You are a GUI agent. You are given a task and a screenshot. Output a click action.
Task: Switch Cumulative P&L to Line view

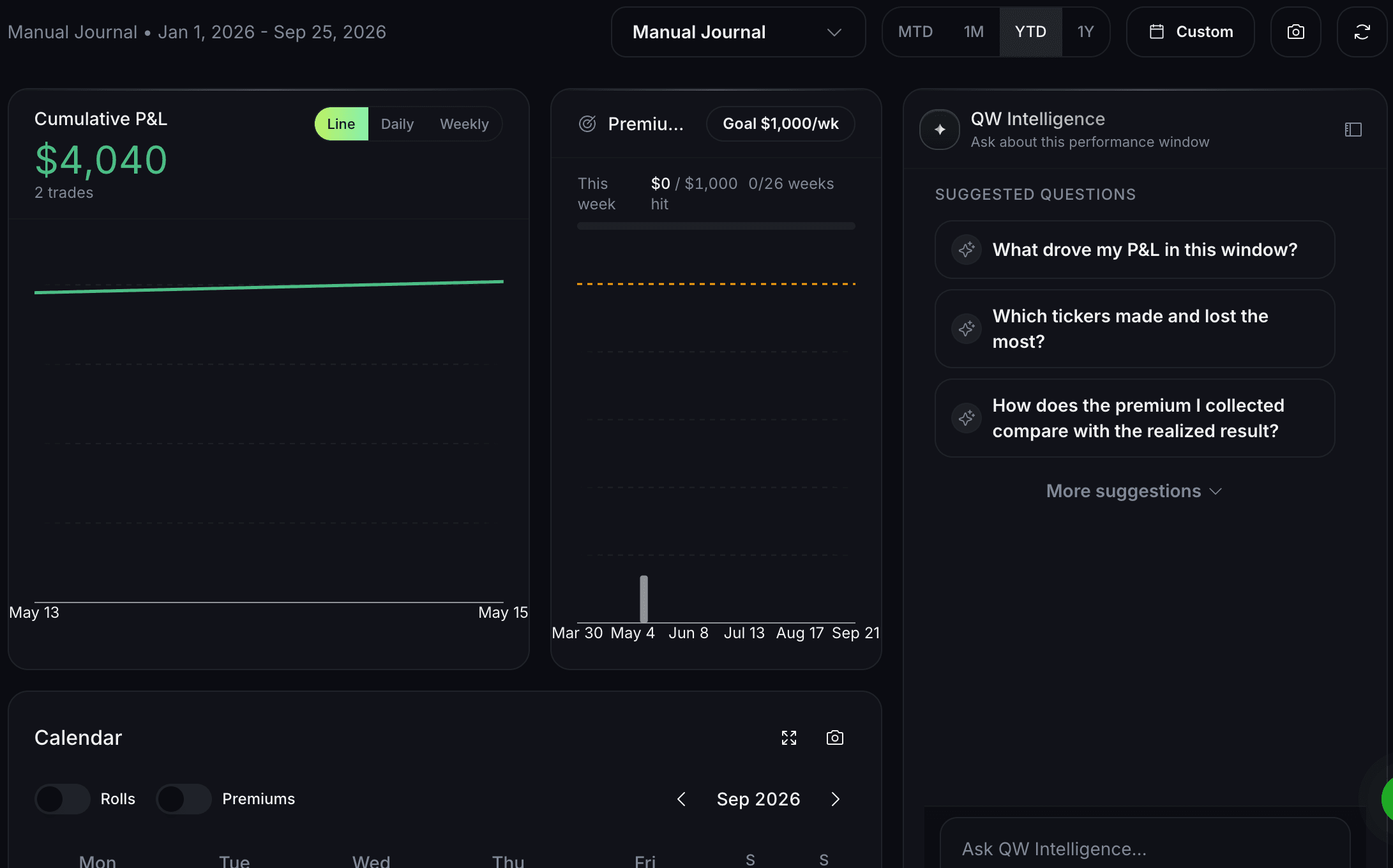[x=341, y=124]
